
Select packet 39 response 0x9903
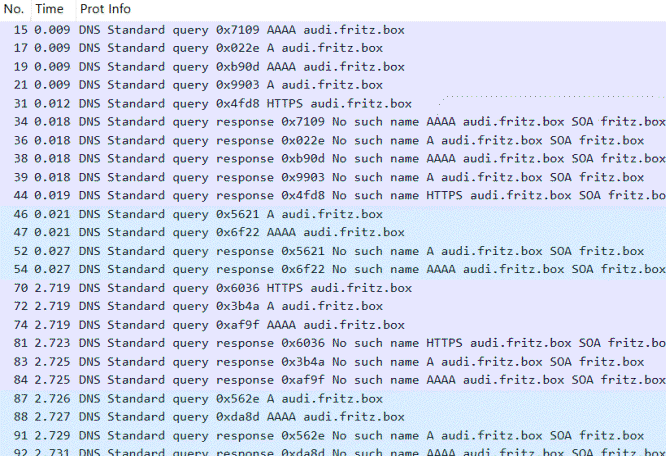point(333,177)
